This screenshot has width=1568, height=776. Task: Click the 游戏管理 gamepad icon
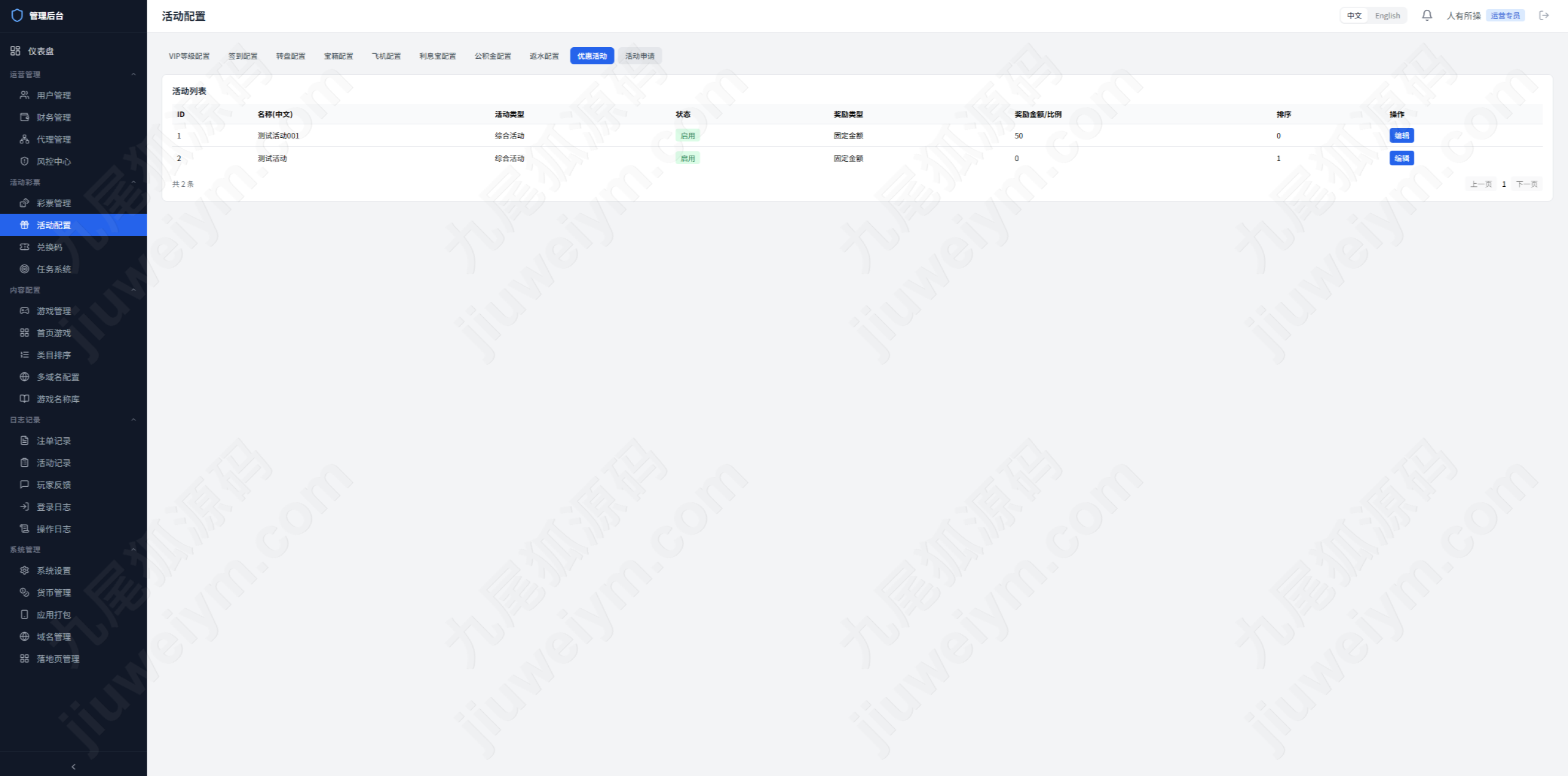pos(24,311)
